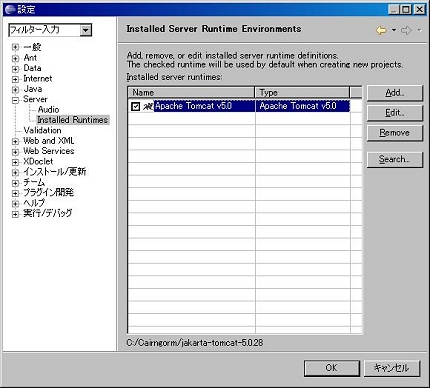Viewport: 430px width, 388px height.
Task: Click the Add.. button
Action: (x=395, y=93)
